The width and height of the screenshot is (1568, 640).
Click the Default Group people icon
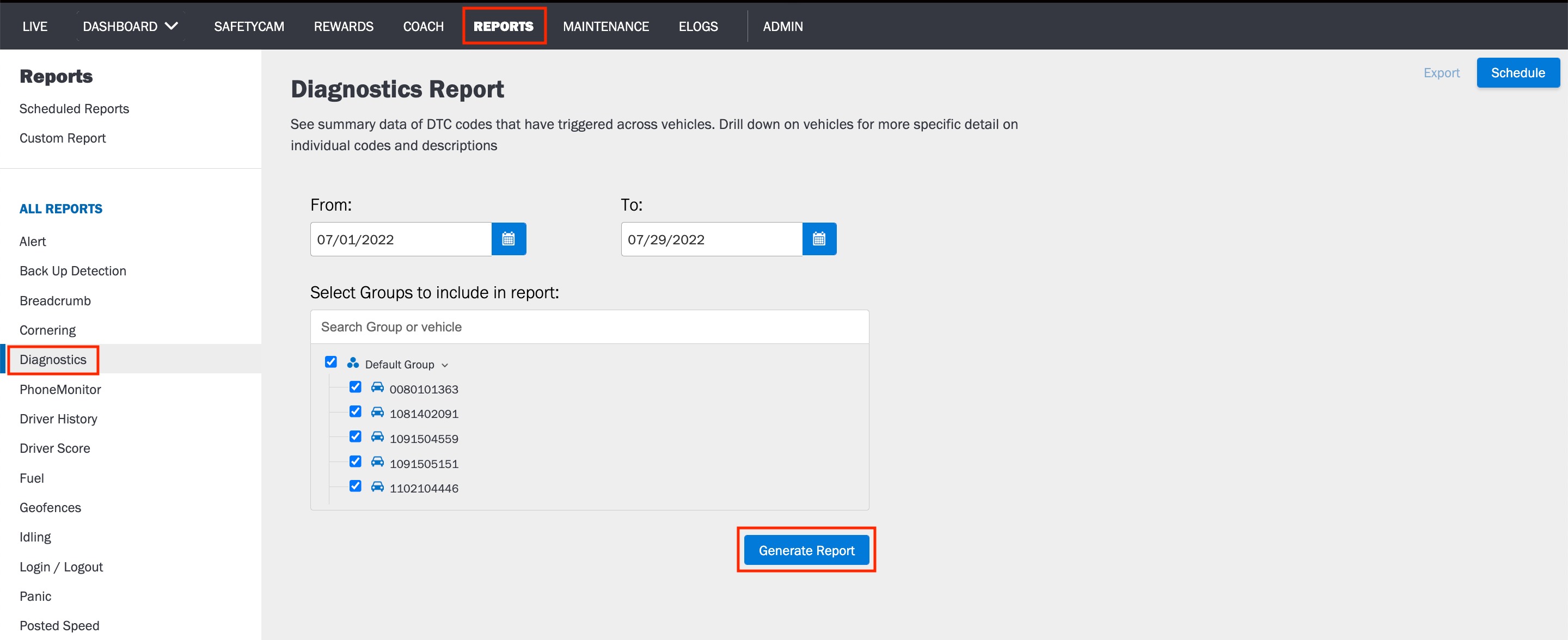[352, 363]
